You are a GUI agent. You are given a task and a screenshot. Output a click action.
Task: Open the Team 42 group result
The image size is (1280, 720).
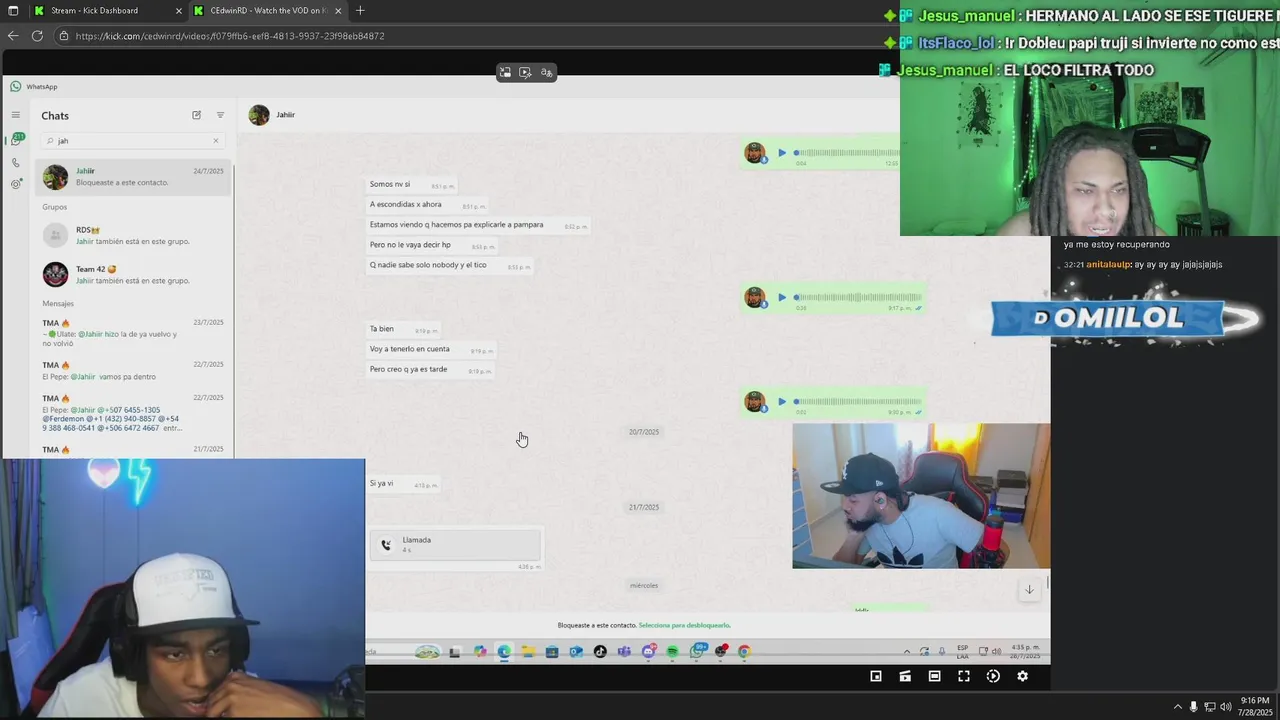click(x=133, y=275)
